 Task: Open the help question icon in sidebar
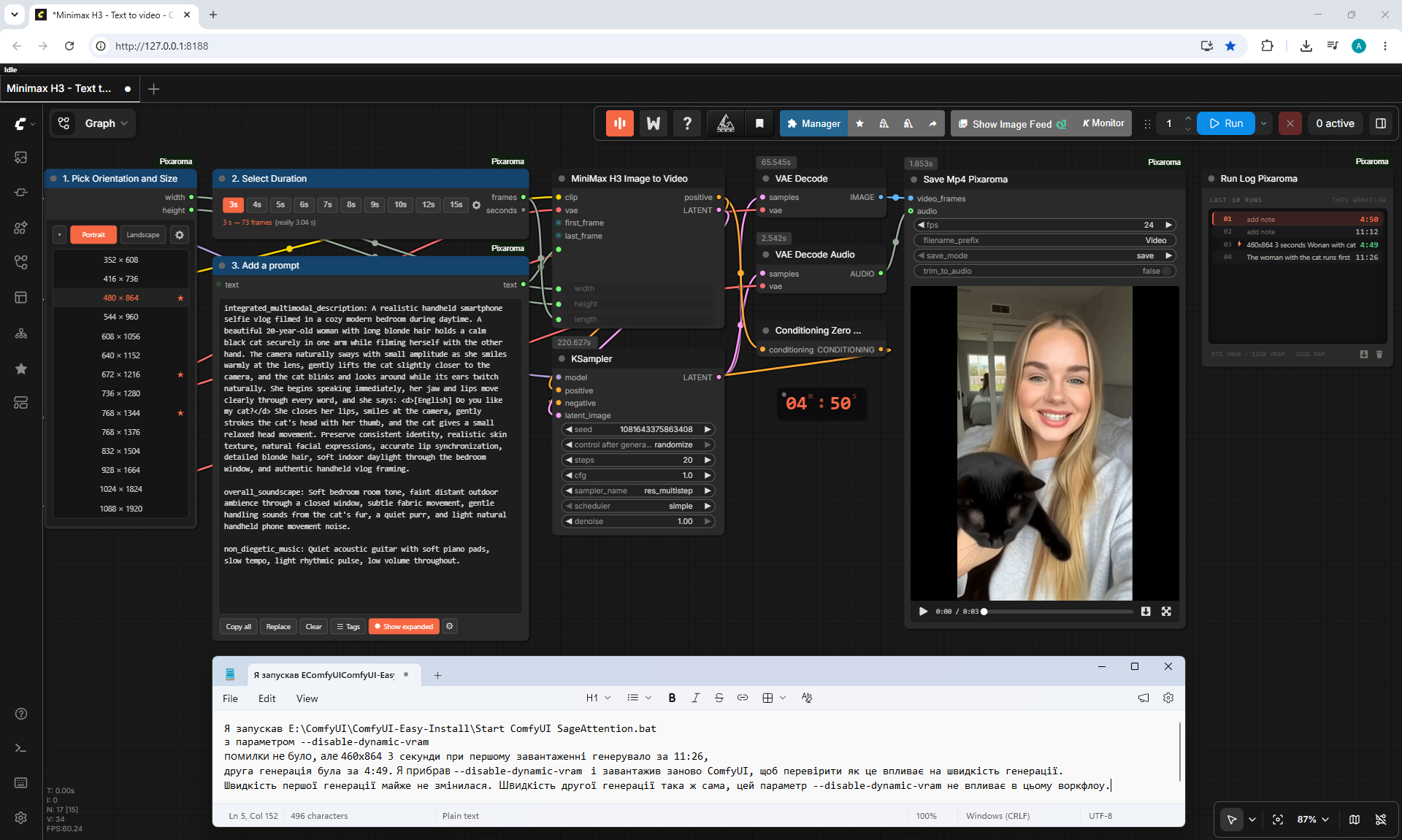tap(21, 714)
